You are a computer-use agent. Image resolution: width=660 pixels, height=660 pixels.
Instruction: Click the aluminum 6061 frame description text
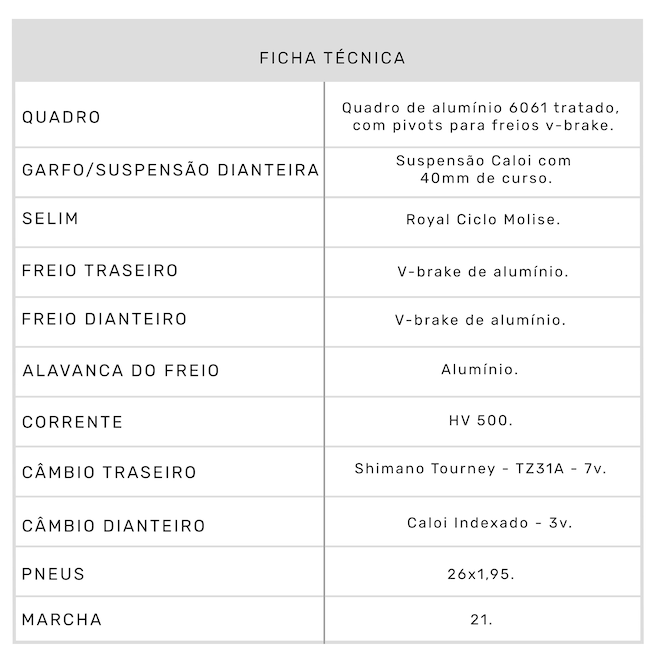(482, 116)
